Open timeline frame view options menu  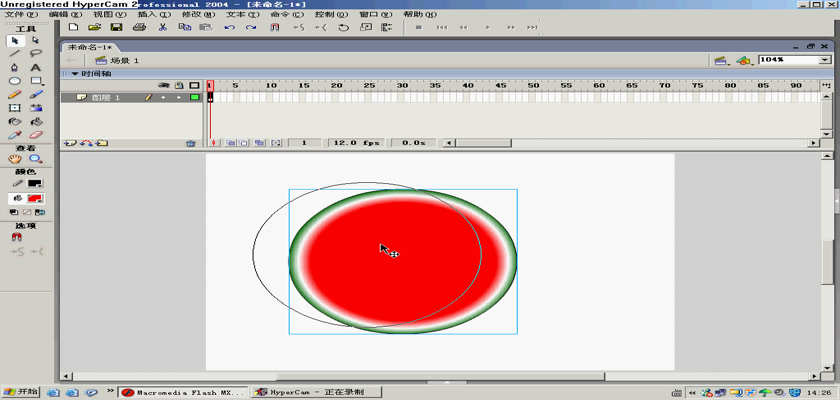pyautogui.click(x=826, y=85)
